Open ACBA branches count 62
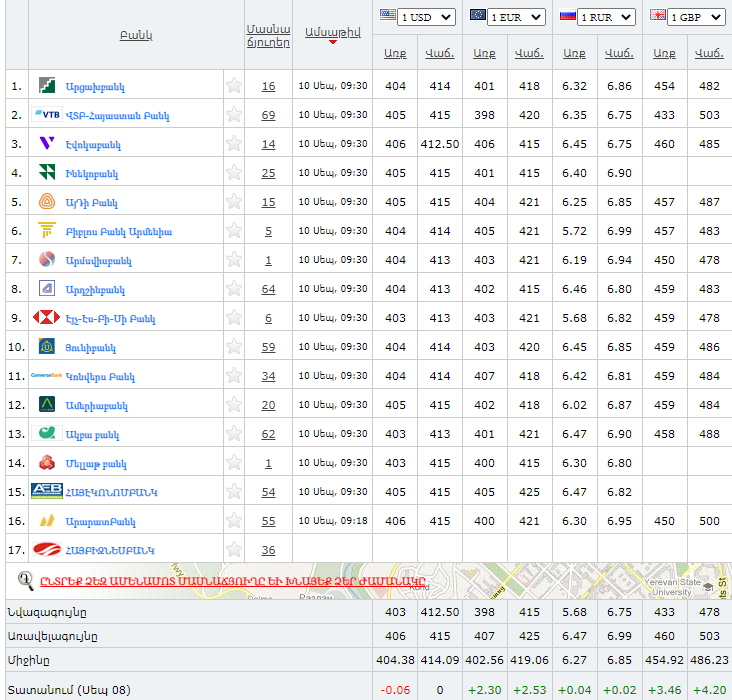 (268, 434)
